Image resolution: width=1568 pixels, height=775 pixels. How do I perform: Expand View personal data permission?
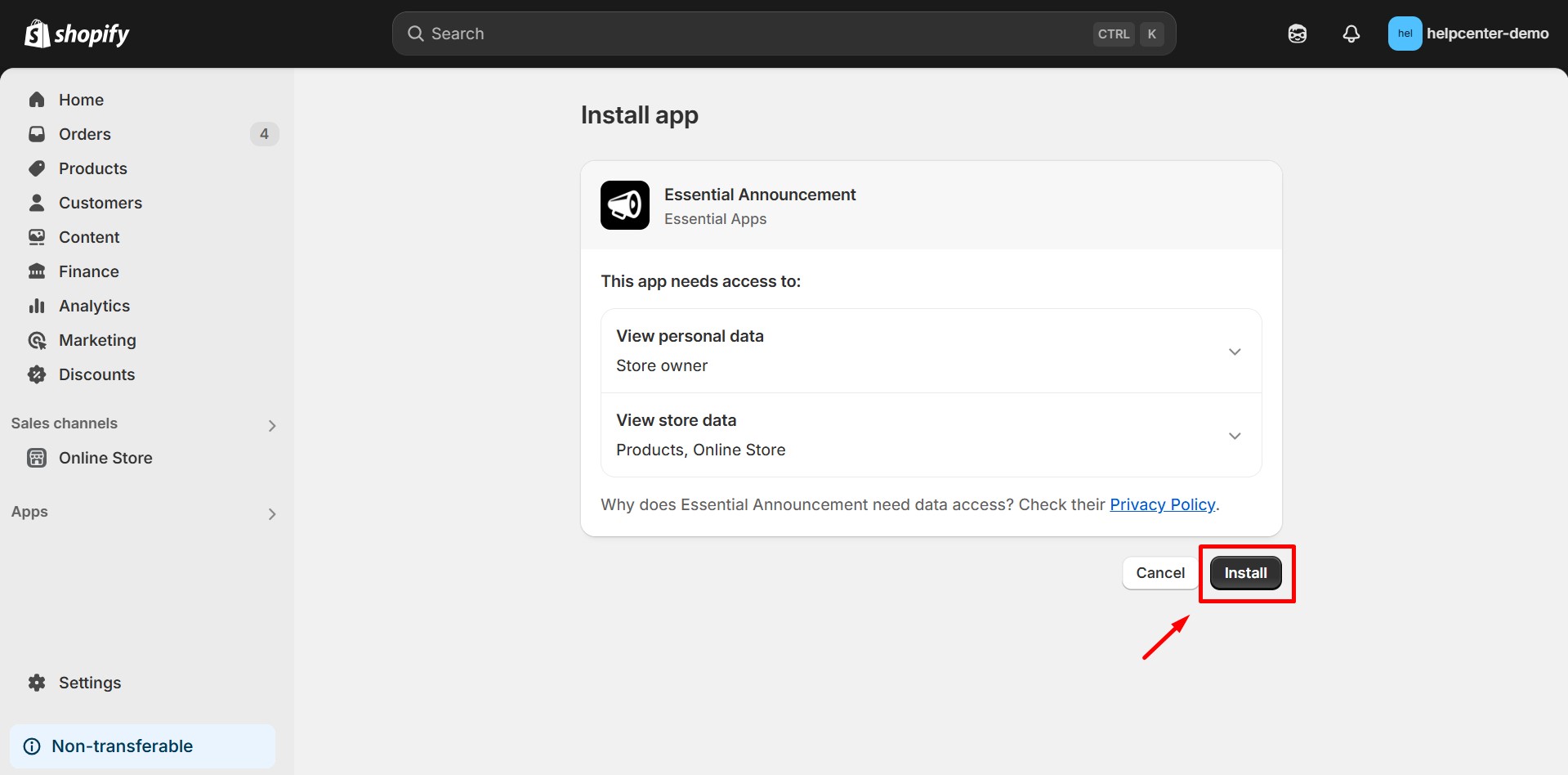pos(1234,352)
